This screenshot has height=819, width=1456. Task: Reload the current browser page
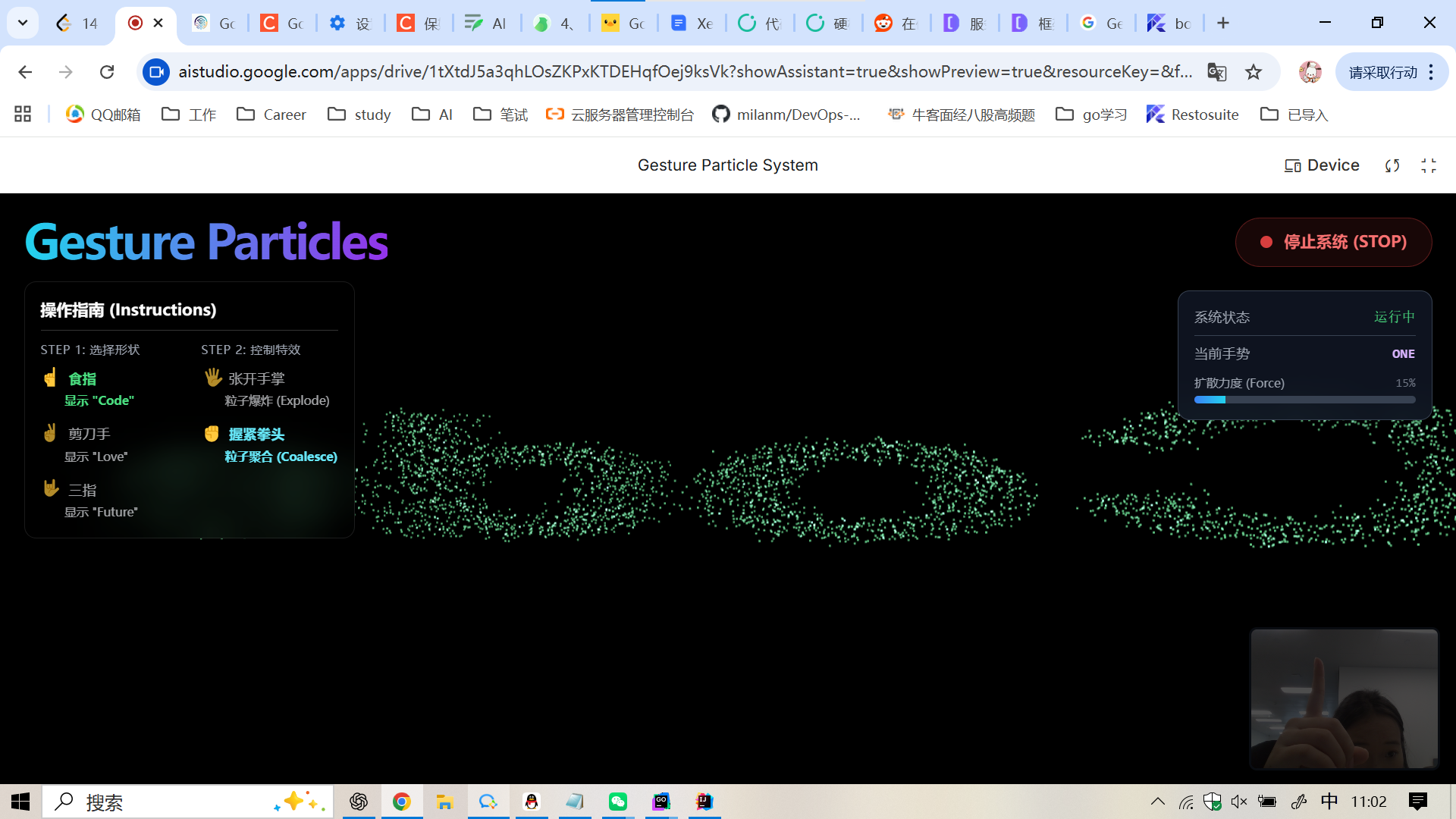point(107,72)
